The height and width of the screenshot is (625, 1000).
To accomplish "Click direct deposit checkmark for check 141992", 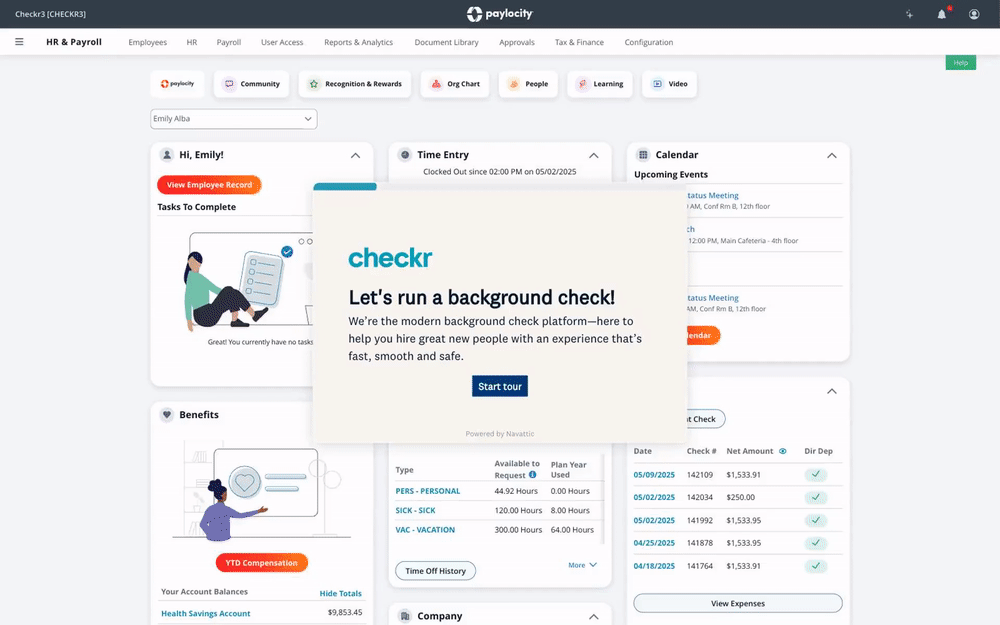I will [816, 520].
